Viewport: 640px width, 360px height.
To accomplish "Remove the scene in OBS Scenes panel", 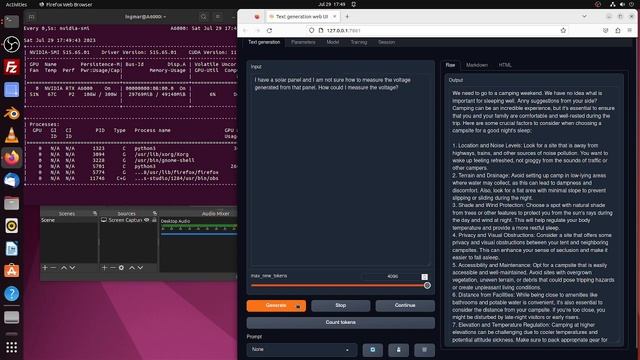I will click(x=53, y=268).
